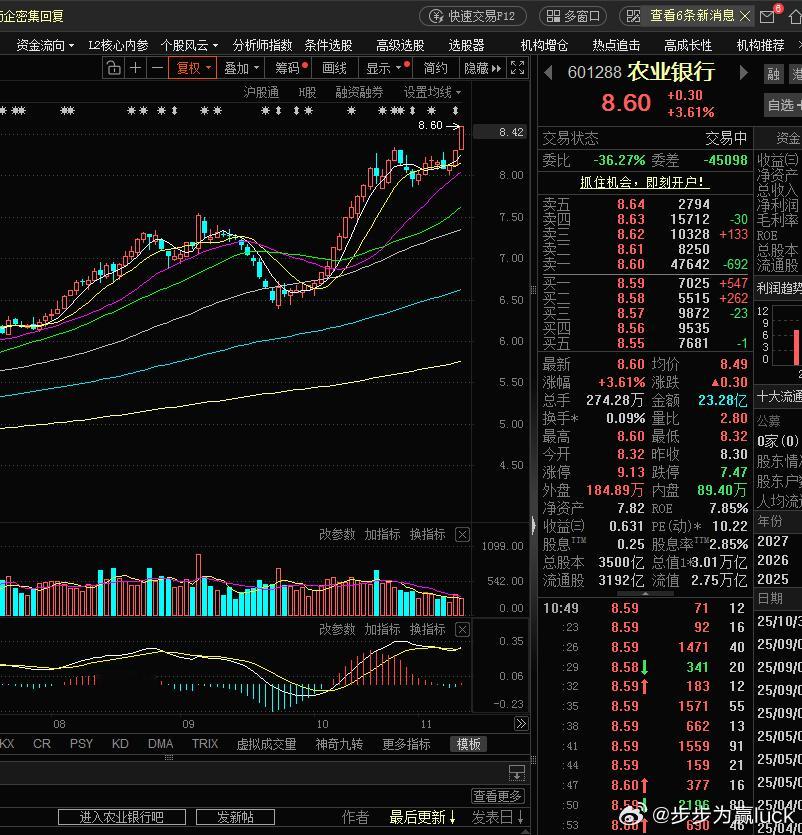
Task: Click the 融 margin tag button
Action: (x=773, y=74)
